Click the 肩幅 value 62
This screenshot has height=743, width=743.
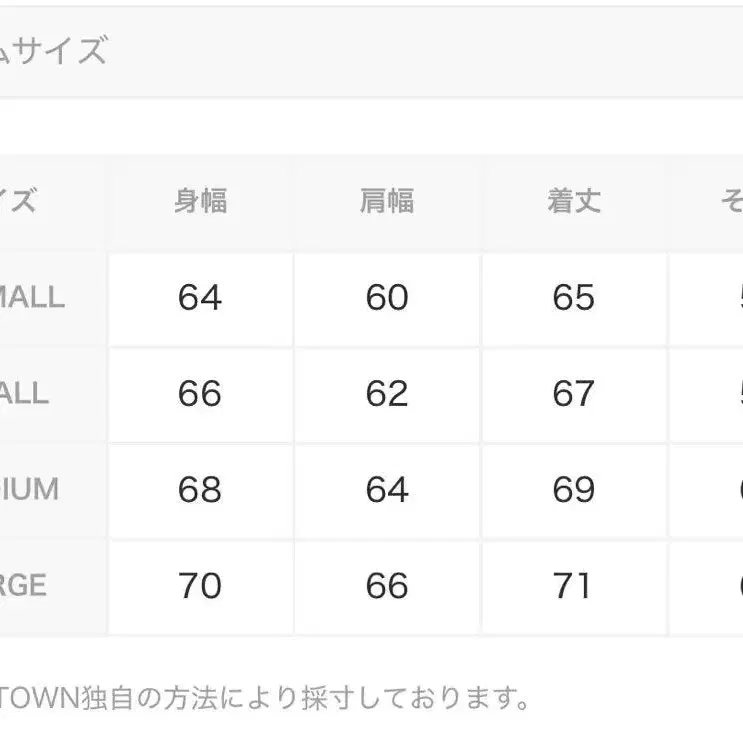(387, 394)
